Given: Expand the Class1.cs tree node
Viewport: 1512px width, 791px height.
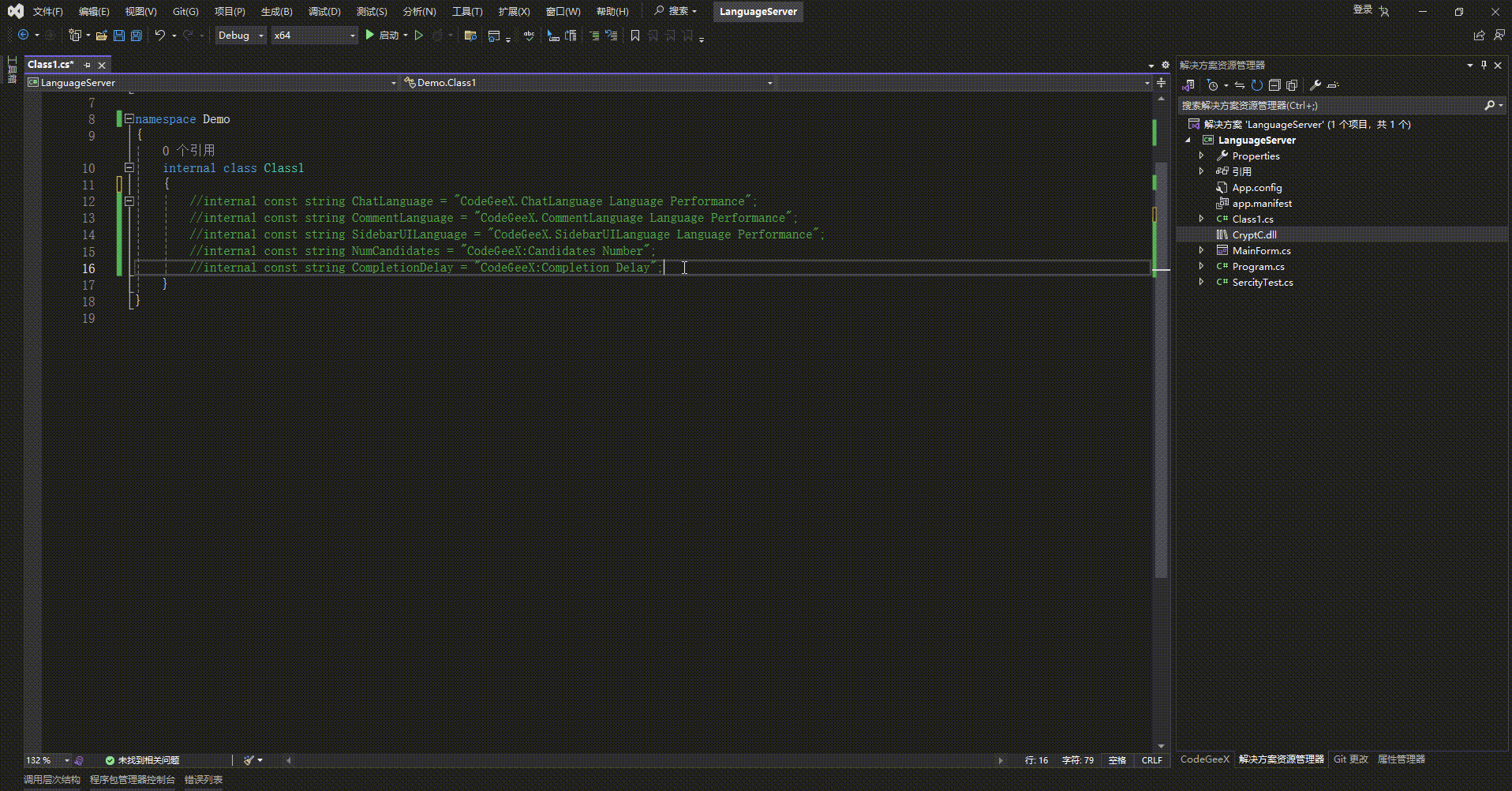Looking at the screenshot, I should tap(1201, 219).
